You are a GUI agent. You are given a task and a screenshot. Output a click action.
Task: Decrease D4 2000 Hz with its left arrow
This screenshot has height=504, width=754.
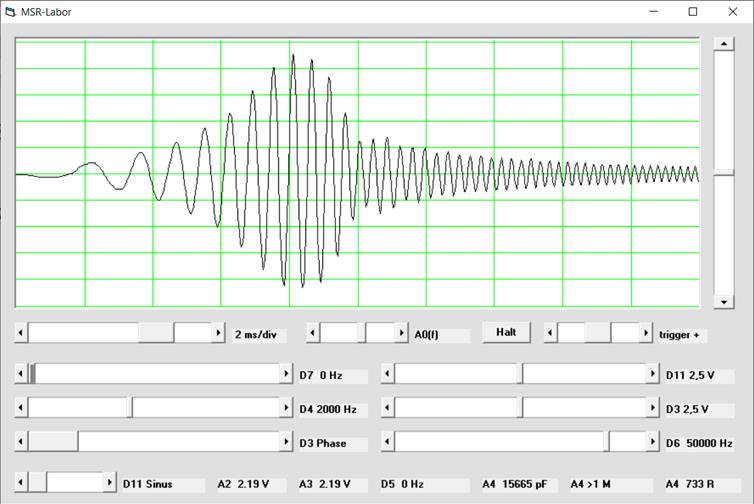tap(21, 408)
